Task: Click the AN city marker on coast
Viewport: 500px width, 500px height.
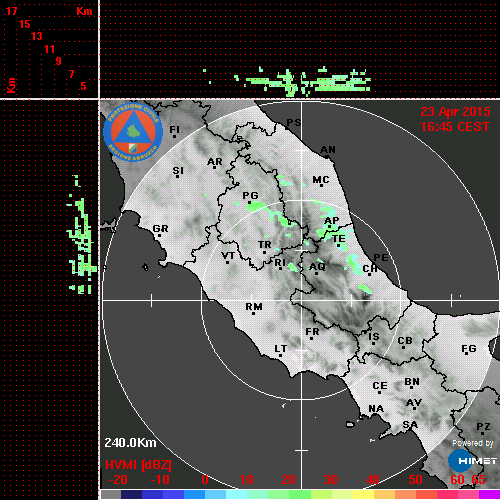Action: [x=327, y=157]
